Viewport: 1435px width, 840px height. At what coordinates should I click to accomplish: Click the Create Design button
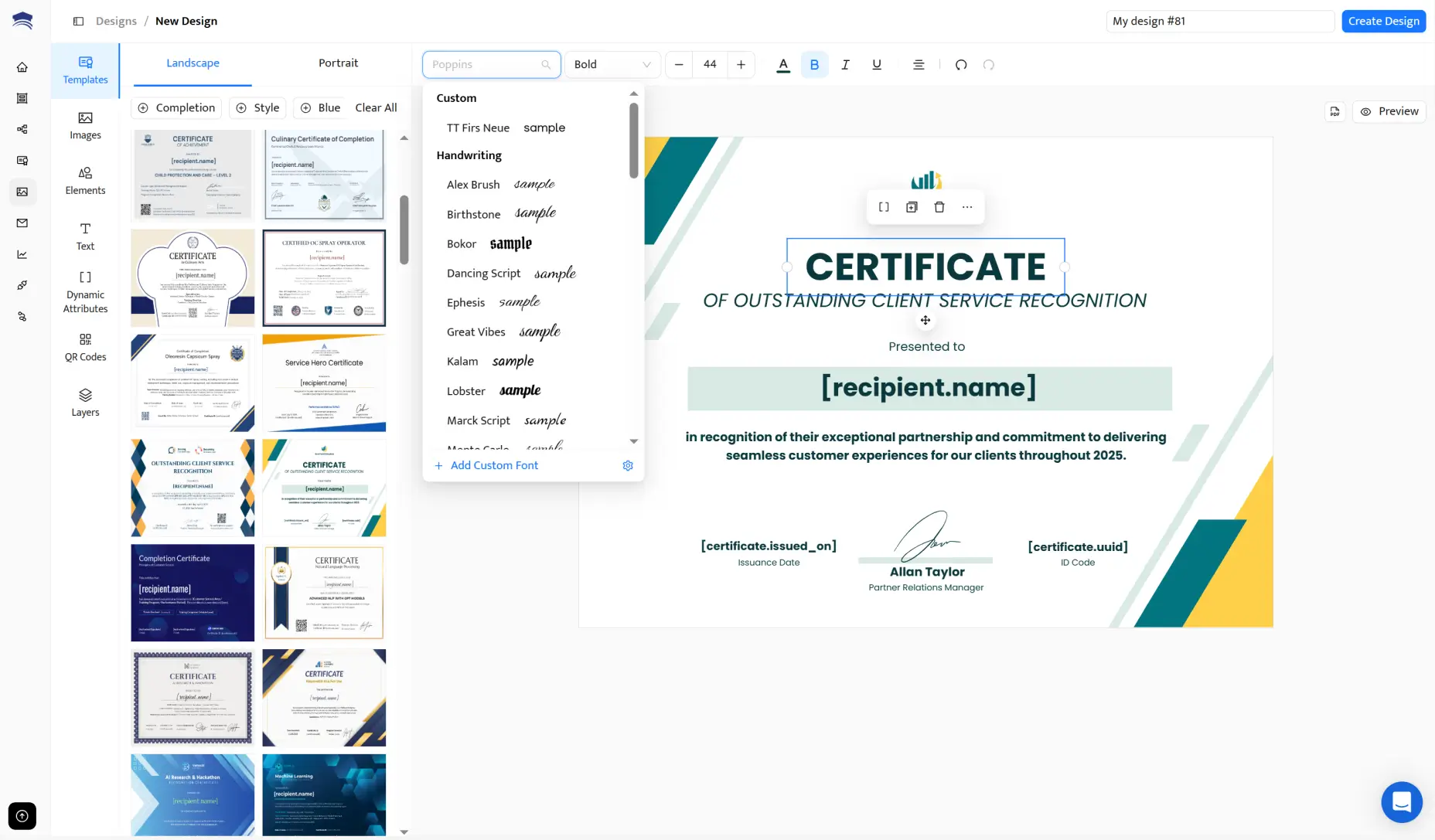[1383, 21]
